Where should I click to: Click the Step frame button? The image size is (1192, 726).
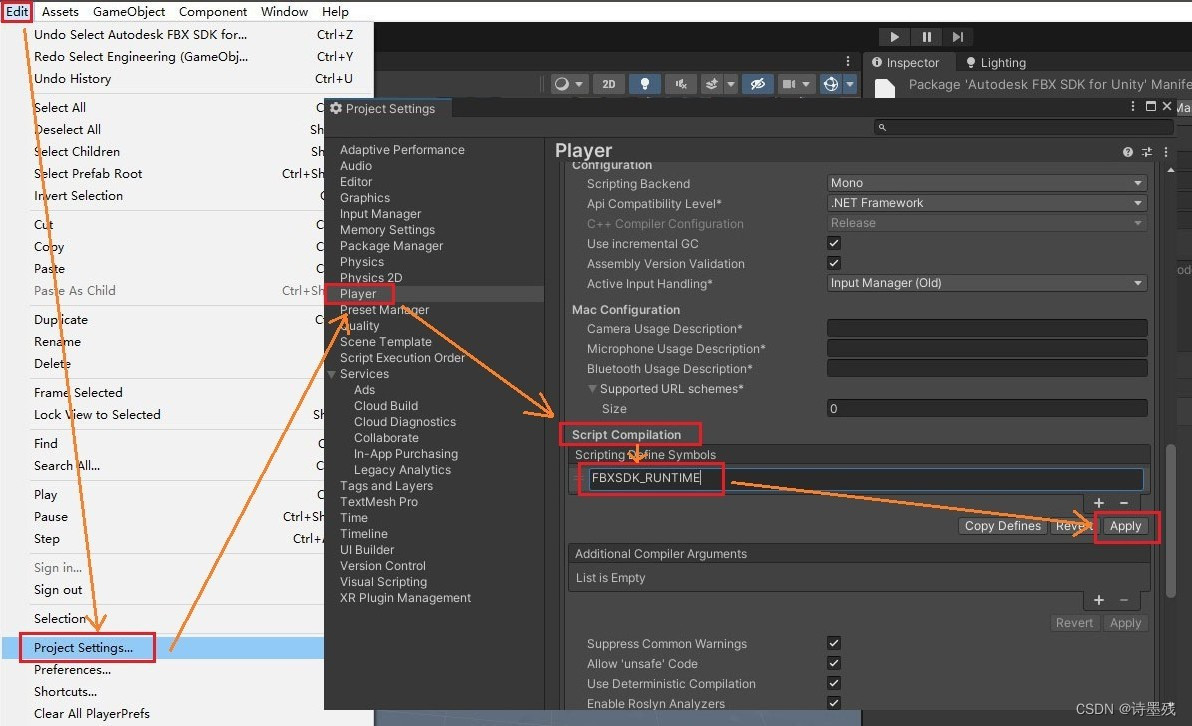pos(958,36)
